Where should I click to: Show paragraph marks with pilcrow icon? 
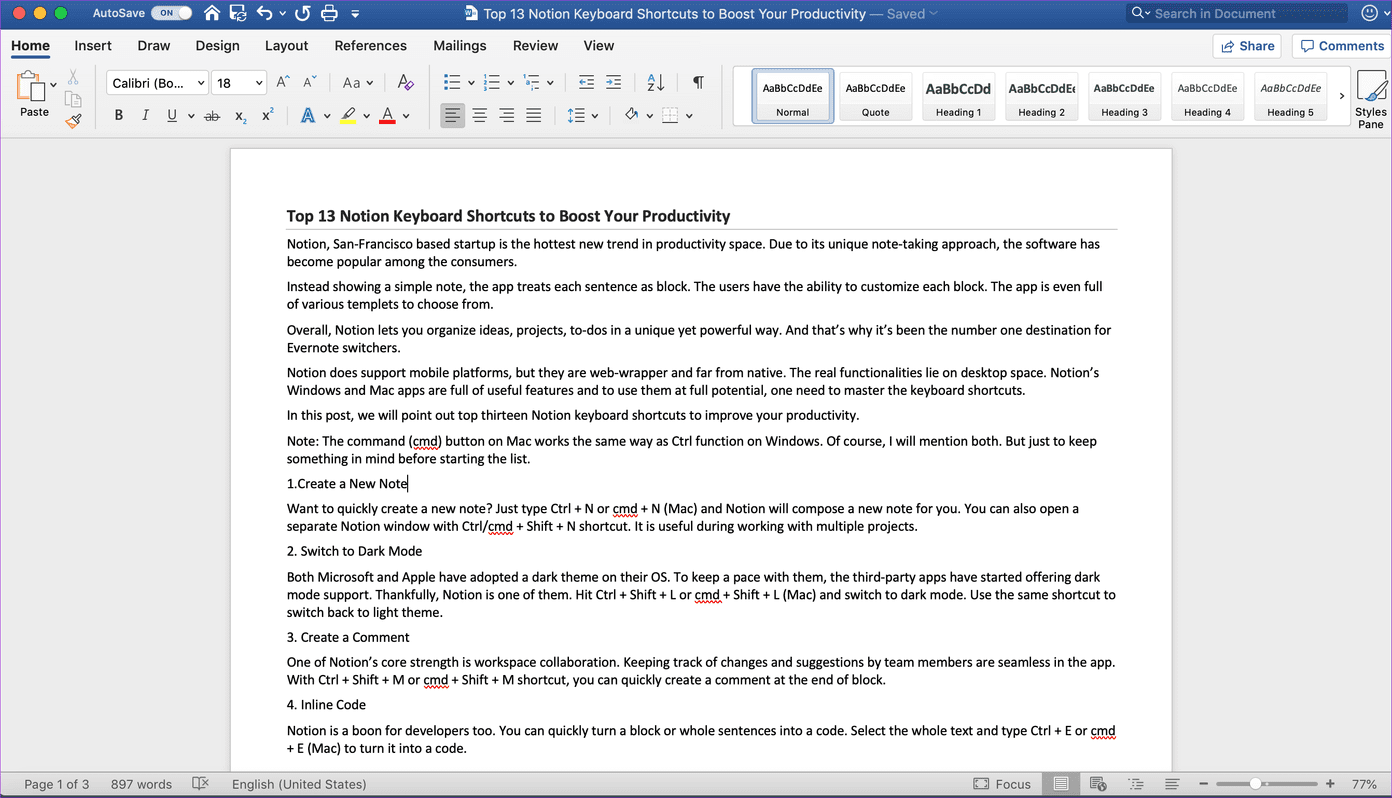click(x=698, y=83)
